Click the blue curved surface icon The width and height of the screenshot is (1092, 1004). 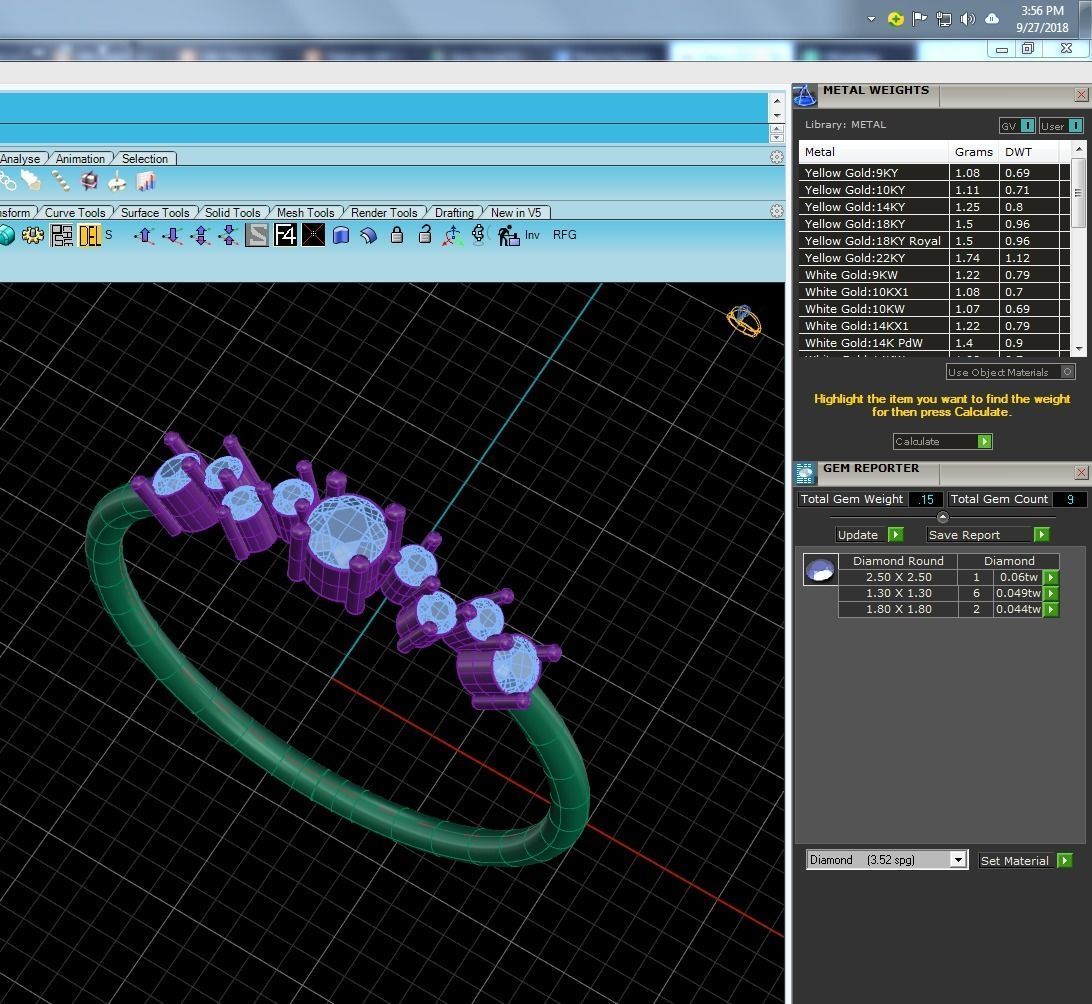pos(368,235)
